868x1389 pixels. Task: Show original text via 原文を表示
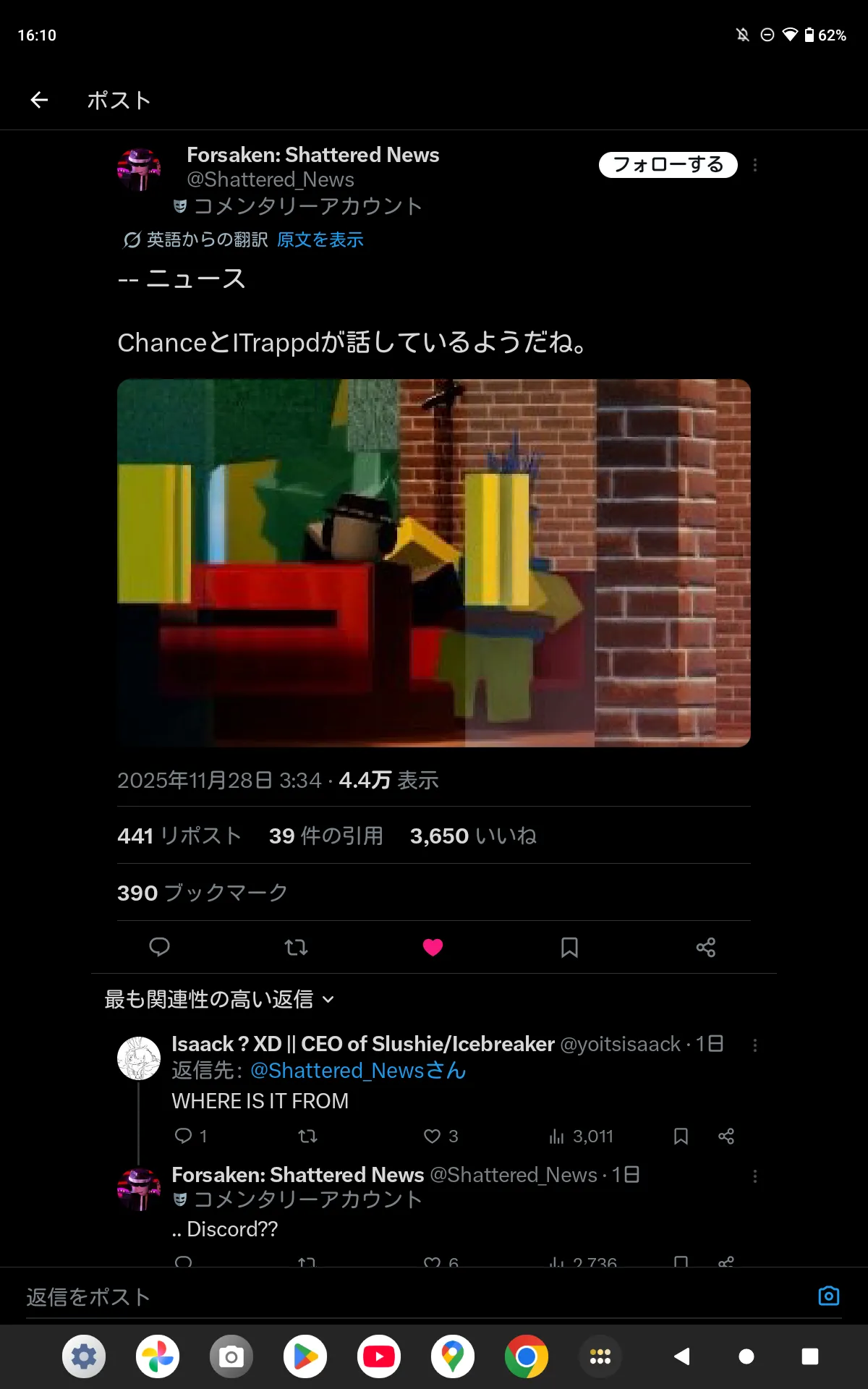coord(320,239)
